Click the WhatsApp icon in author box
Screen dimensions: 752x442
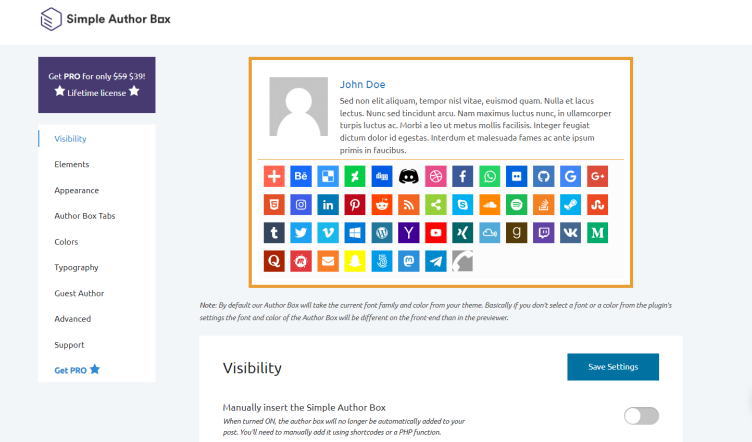pyautogui.click(x=489, y=176)
